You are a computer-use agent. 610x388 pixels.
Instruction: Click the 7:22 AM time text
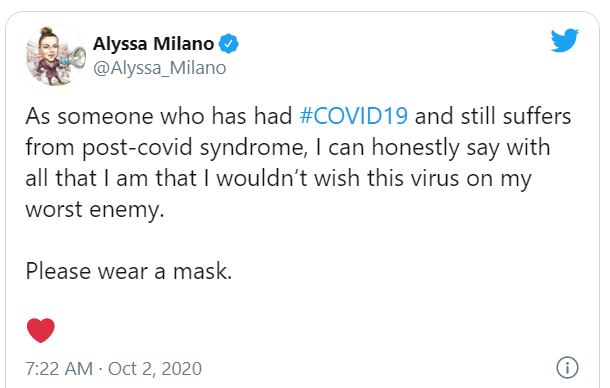click(x=59, y=369)
